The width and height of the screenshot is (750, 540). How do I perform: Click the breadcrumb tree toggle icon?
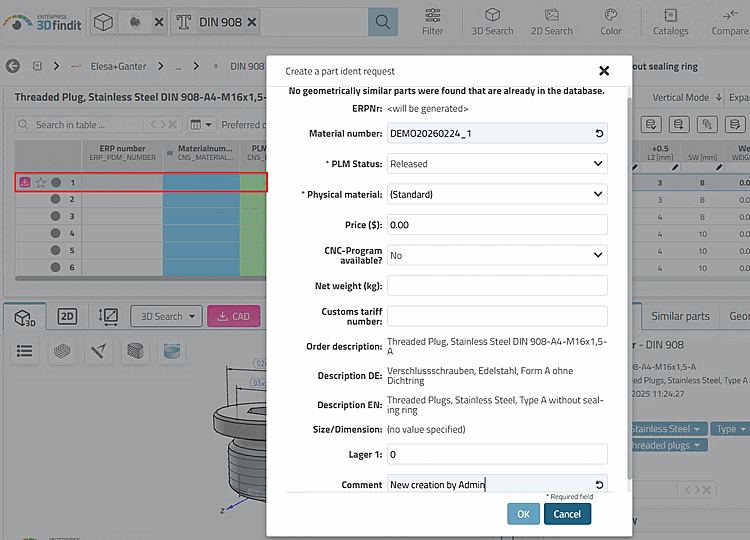pyautogui.click(x=37, y=66)
